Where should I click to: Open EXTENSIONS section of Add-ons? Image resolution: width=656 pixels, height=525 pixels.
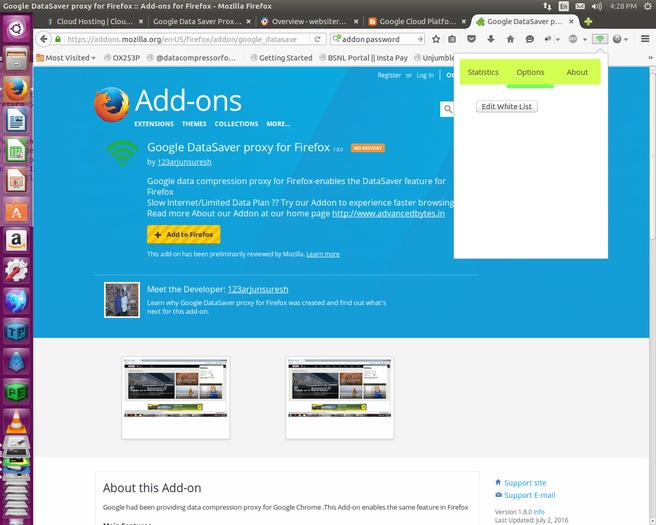(154, 124)
